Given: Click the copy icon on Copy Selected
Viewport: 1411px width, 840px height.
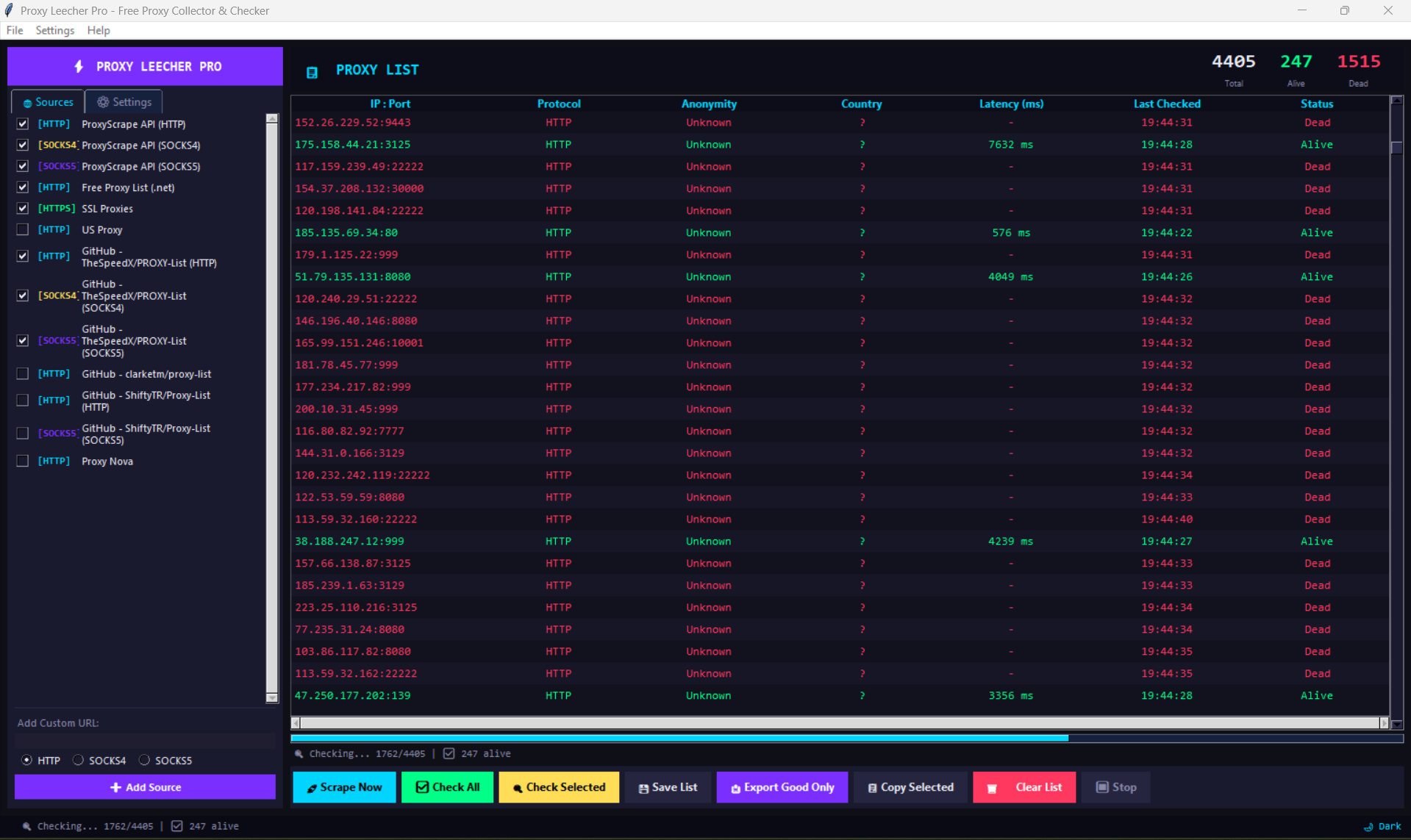Looking at the screenshot, I should [871, 787].
